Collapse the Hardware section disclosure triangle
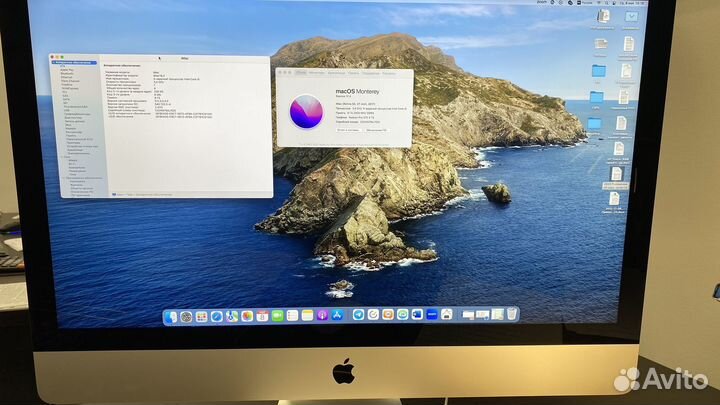 click(54, 62)
